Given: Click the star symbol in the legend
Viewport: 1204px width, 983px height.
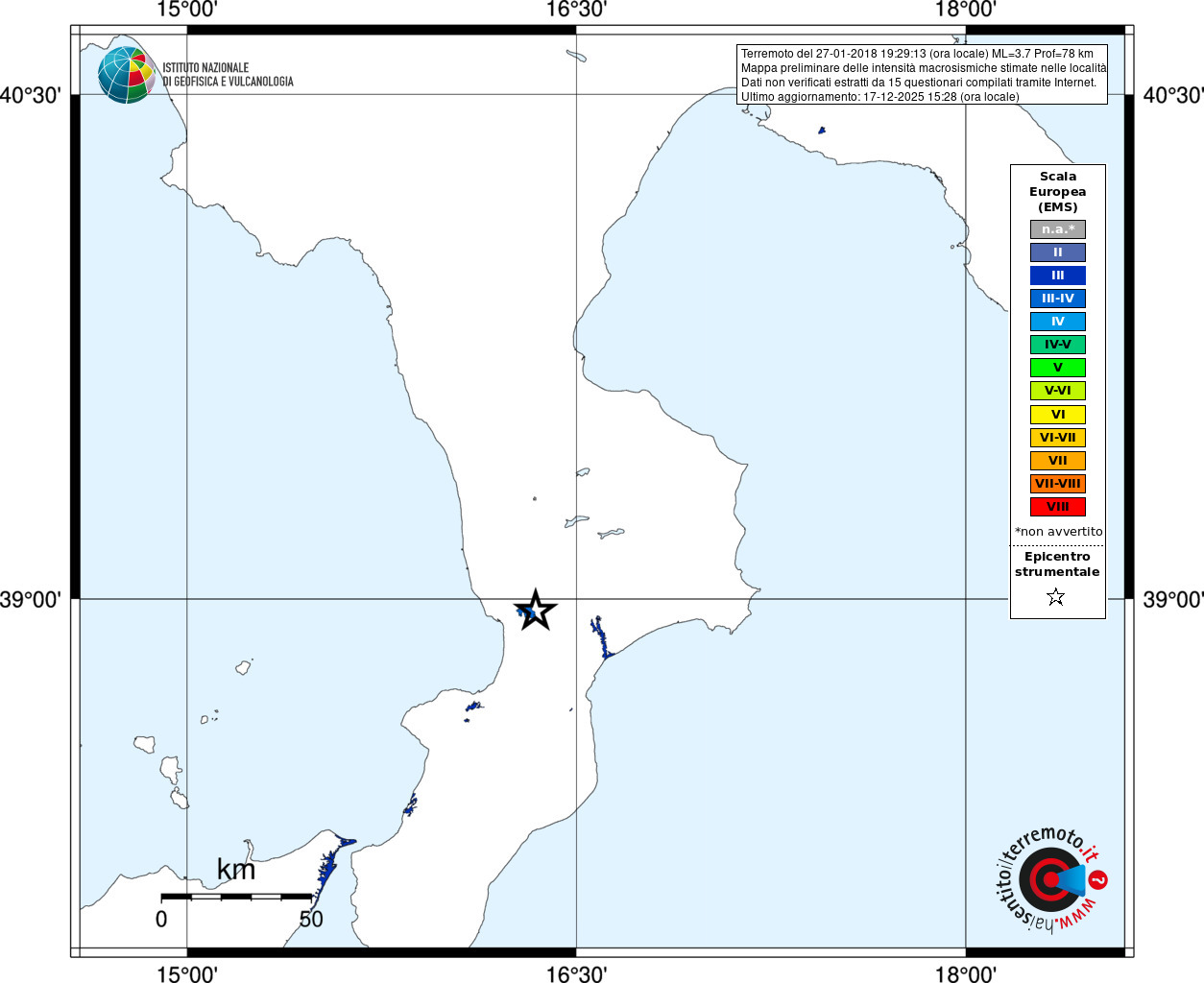Looking at the screenshot, I should 1056,597.
